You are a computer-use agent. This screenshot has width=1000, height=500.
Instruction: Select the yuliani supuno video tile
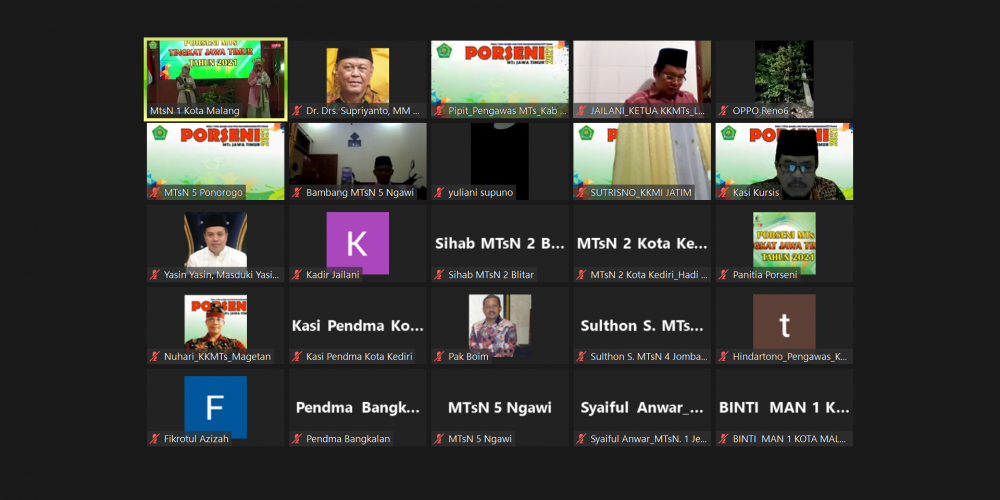click(x=500, y=161)
